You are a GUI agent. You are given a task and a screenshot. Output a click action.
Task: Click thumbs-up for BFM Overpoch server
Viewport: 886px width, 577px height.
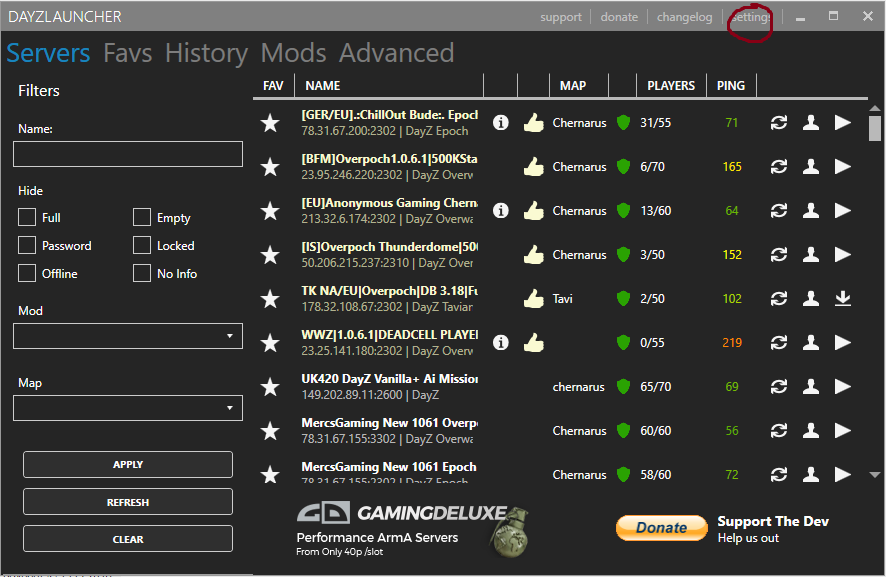pyautogui.click(x=533, y=167)
